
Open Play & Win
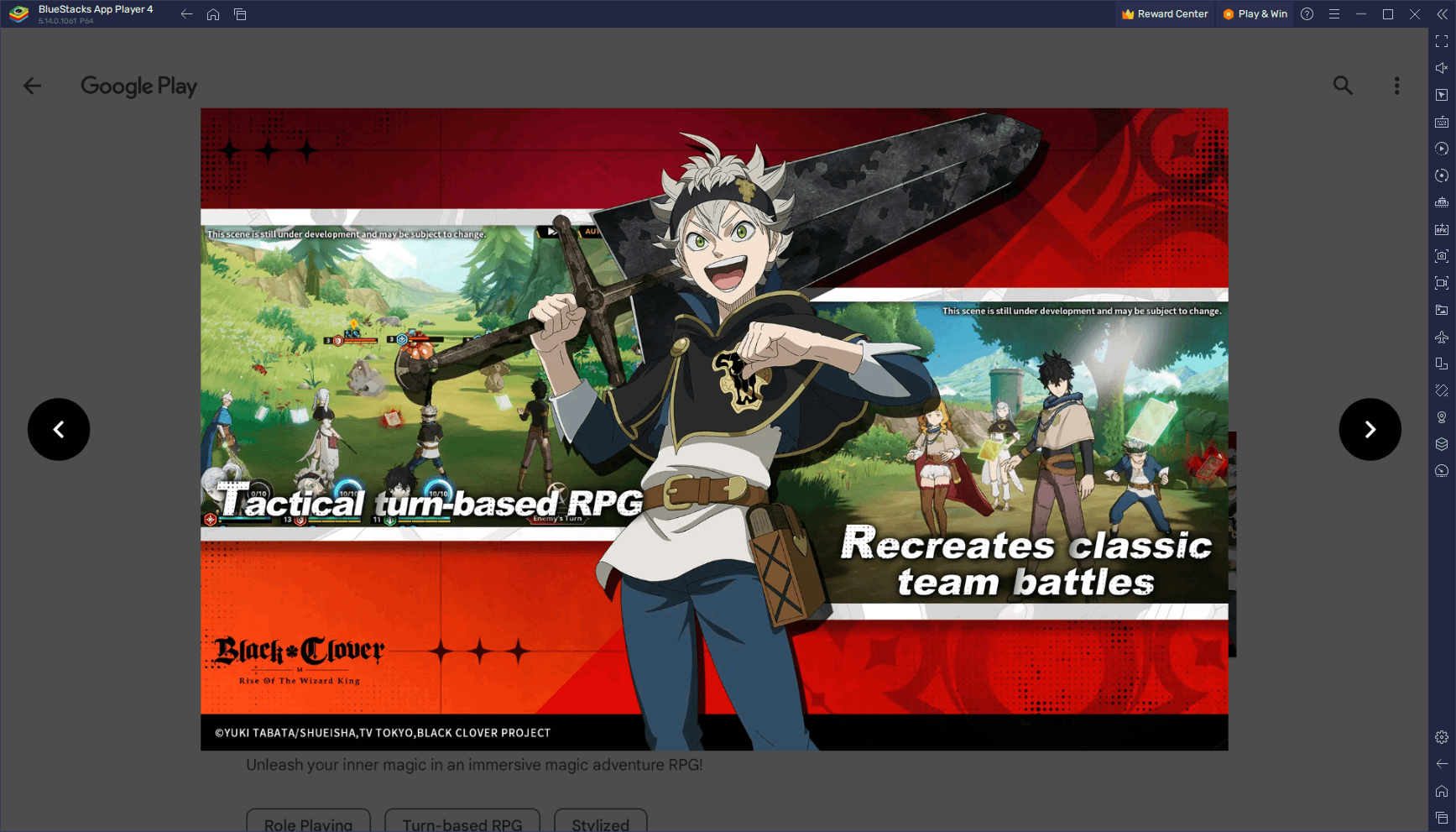click(1255, 14)
